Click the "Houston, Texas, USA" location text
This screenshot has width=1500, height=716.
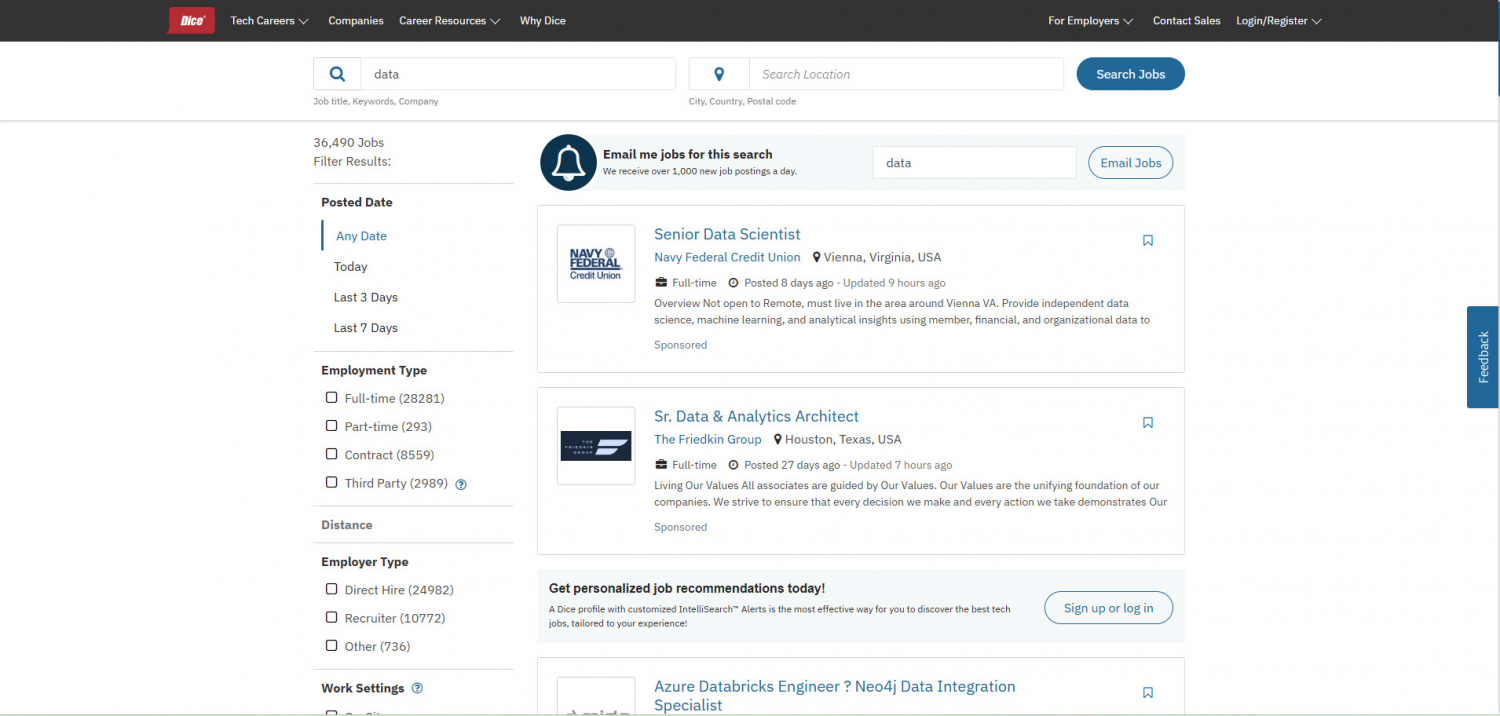click(843, 439)
